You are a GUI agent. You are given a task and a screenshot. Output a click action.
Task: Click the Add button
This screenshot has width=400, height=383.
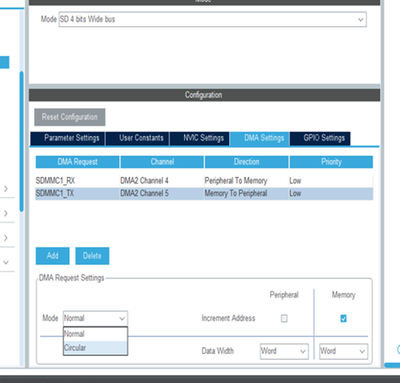point(52,256)
